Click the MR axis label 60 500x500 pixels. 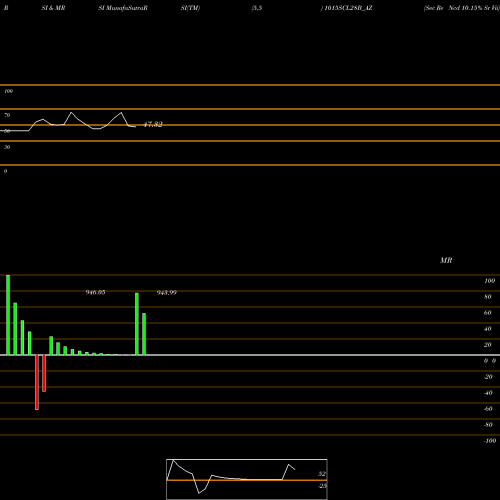(x=488, y=313)
